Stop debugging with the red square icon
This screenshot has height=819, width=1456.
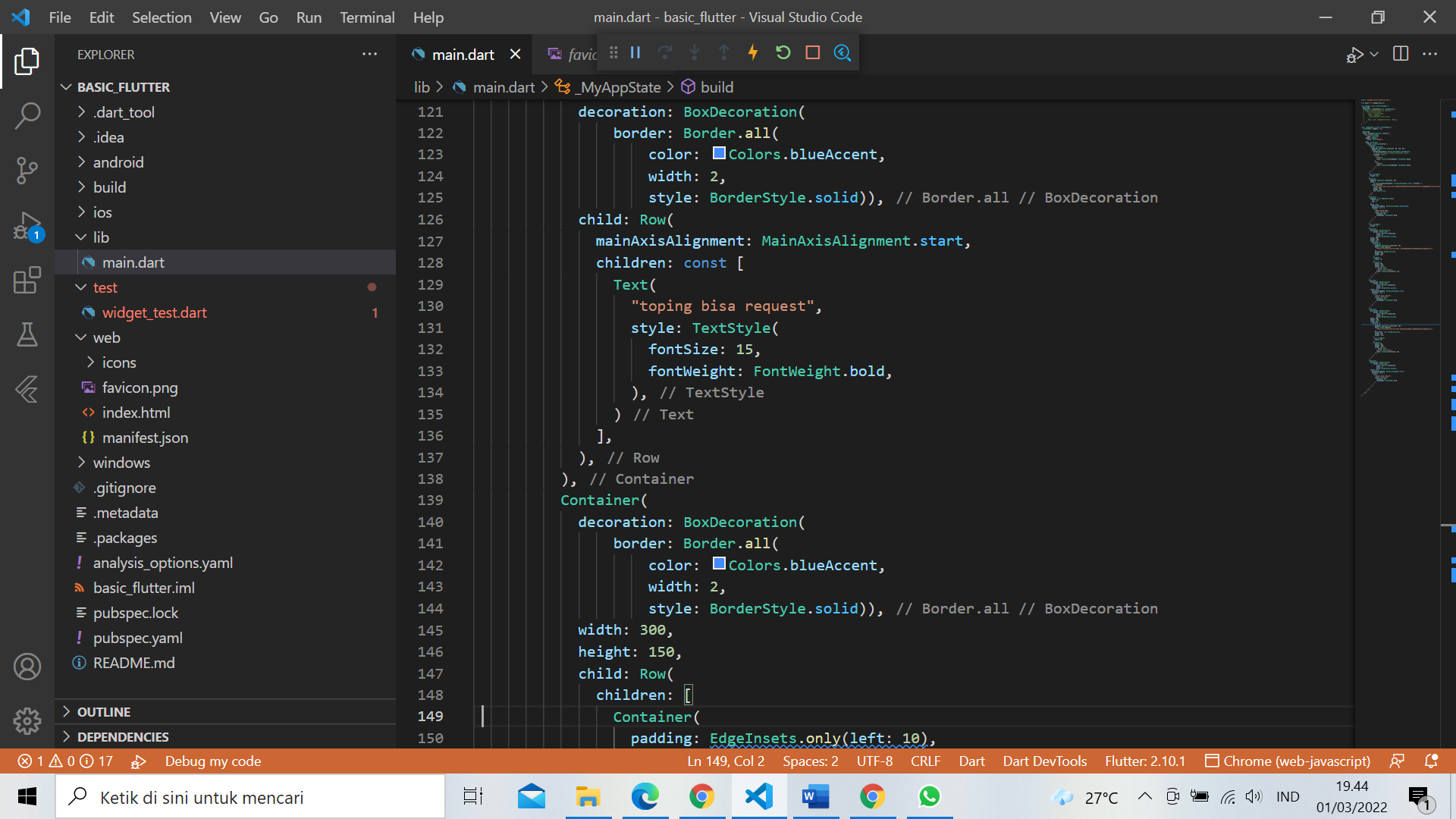[x=812, y=52]
